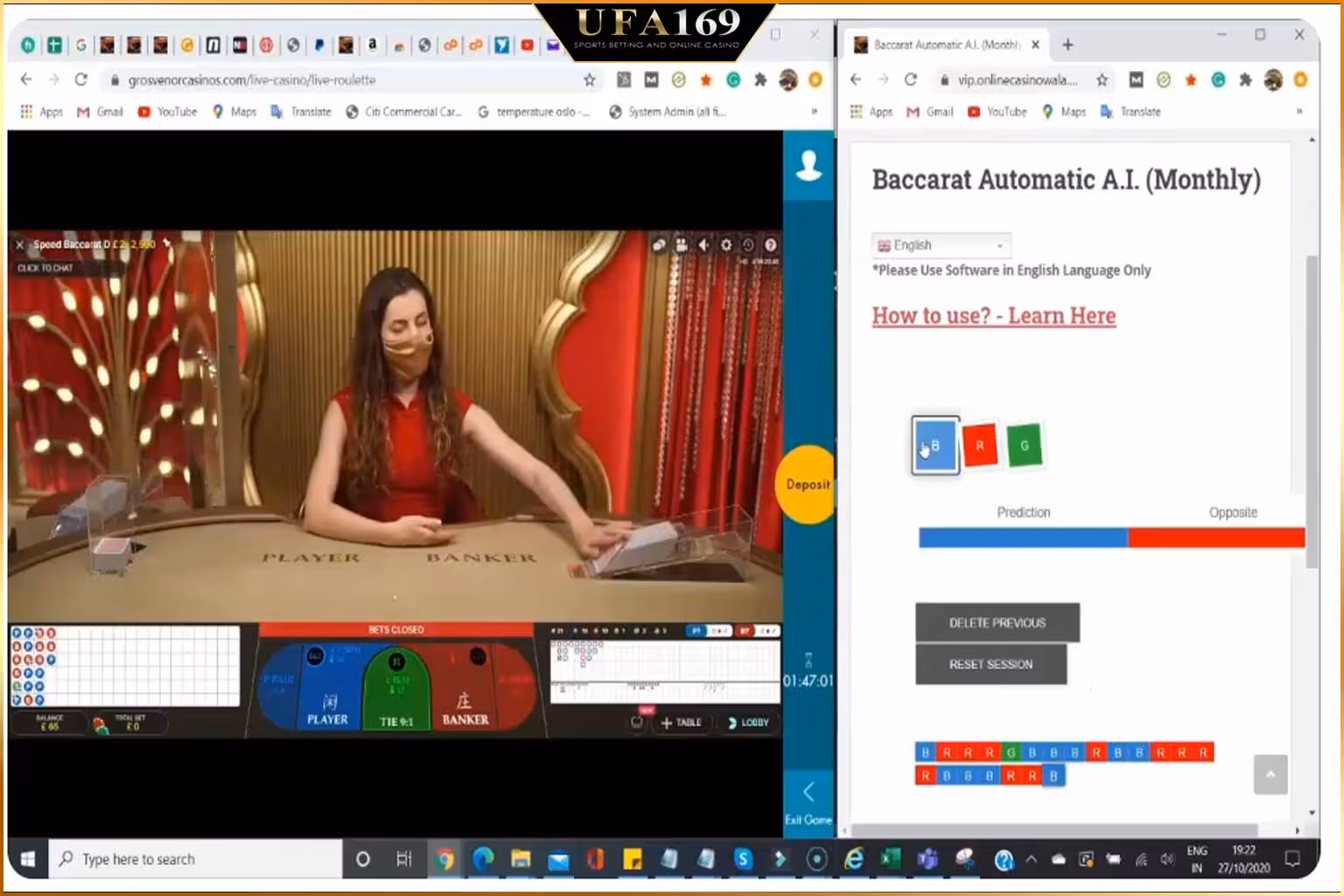Open help via the question mark icon
The image size is (1344, 896).
pos(768,245)
